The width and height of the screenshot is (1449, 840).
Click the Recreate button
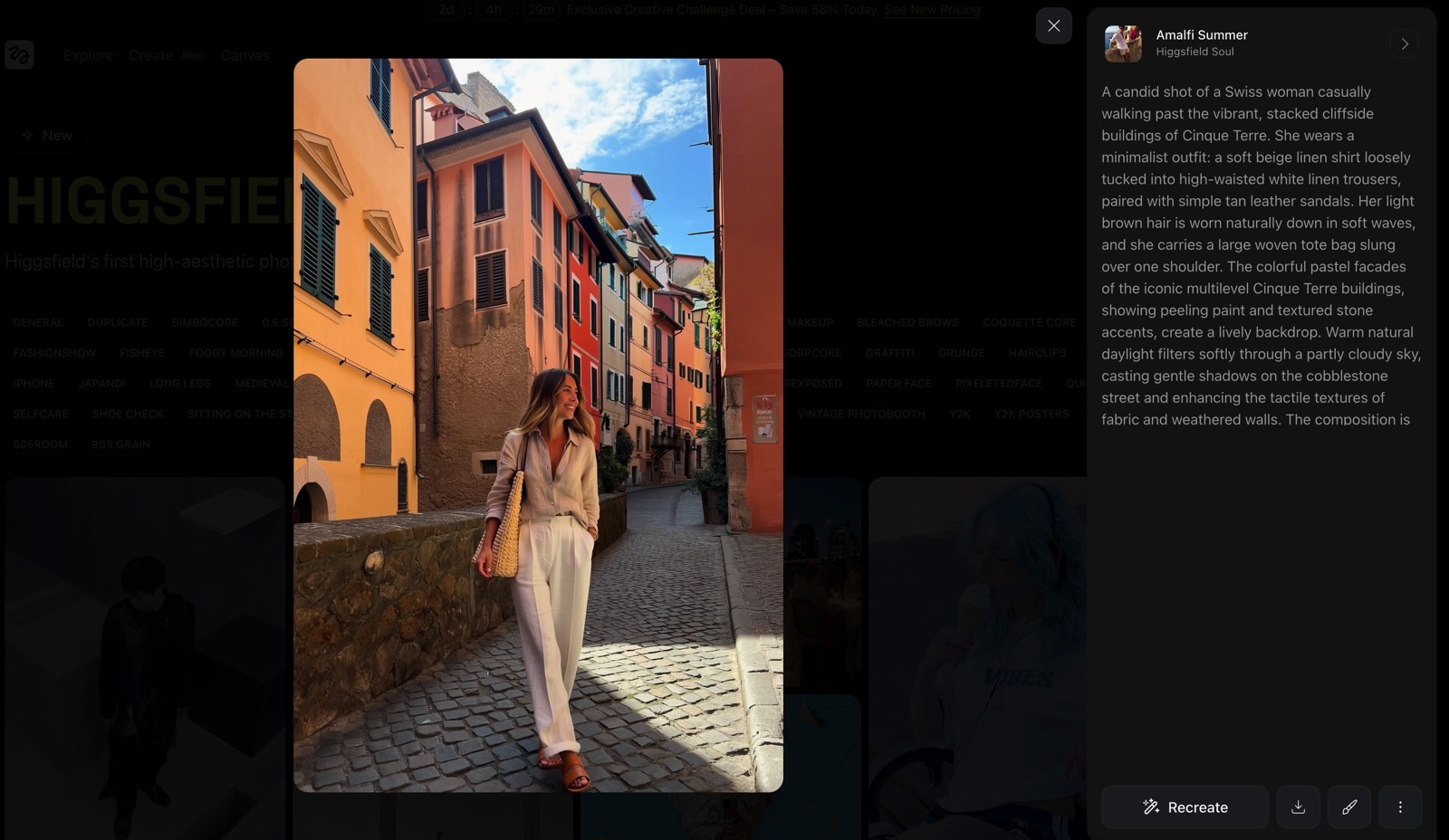[1185, 807]
